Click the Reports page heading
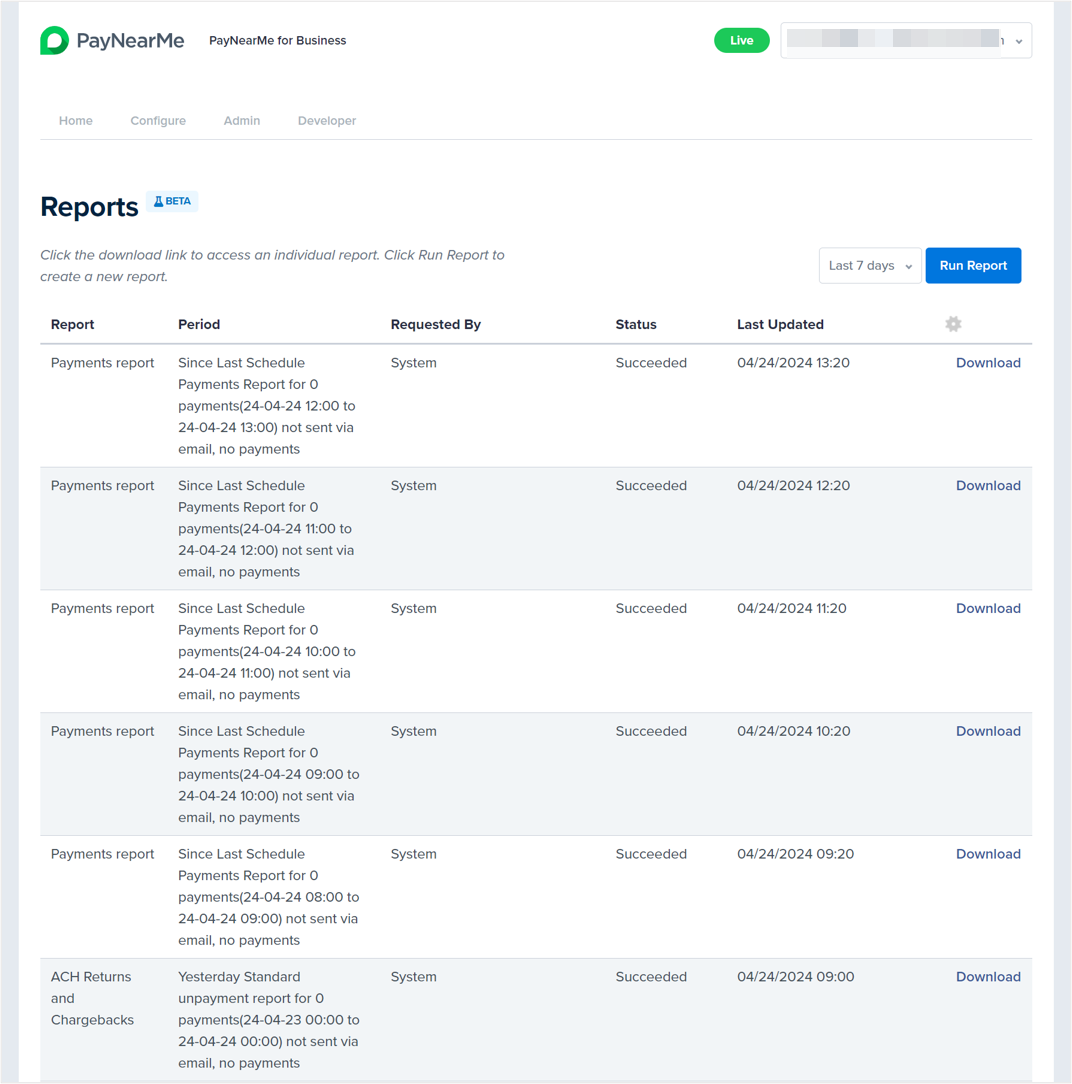The height and width of the screenshot is (1084, 1072). [89, 207]
